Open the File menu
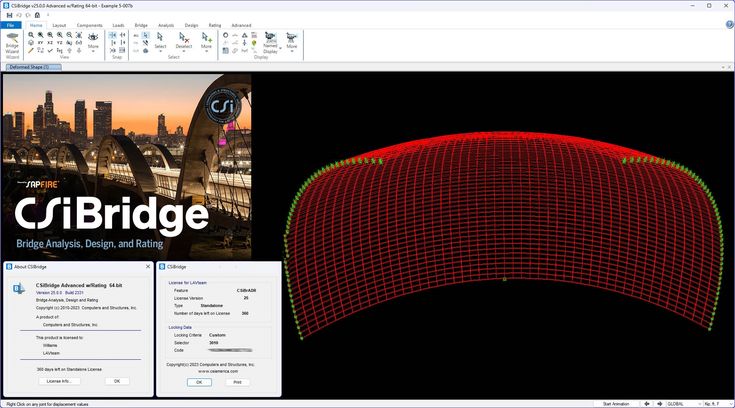The height and width of the screenshot is (408, 735). point(10,25)
